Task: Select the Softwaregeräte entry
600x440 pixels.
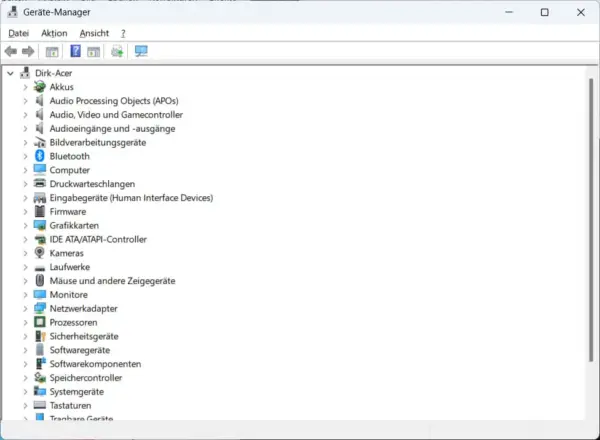Action: pyautogui.click(x=80, y=350)
